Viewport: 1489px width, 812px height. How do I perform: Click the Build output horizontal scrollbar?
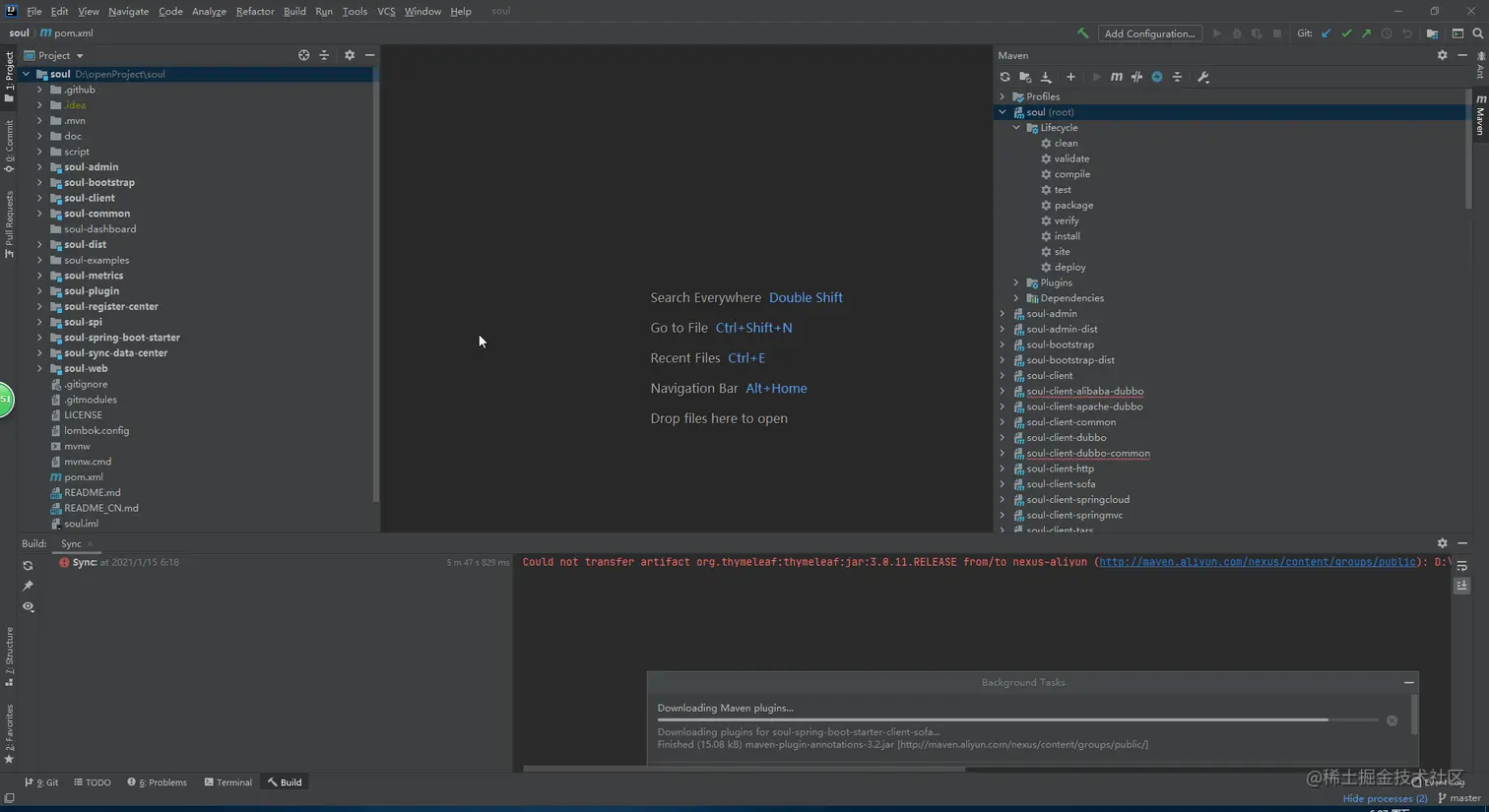tap(744, 769)
